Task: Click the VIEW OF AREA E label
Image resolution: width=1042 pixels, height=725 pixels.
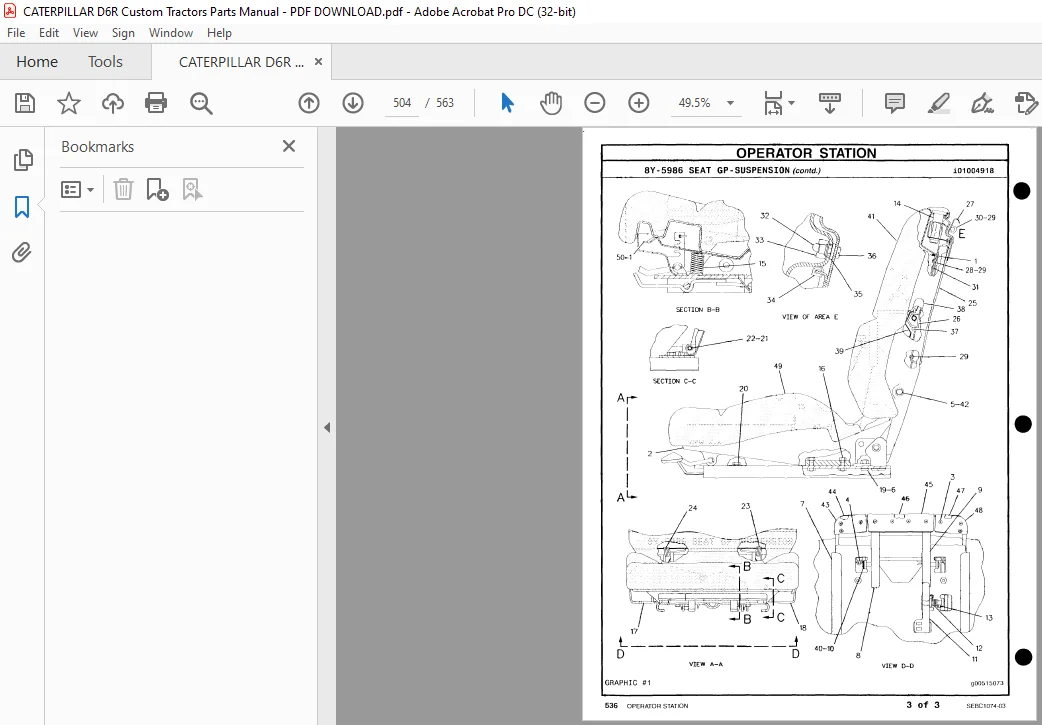Action: click(x=810, y=317)
